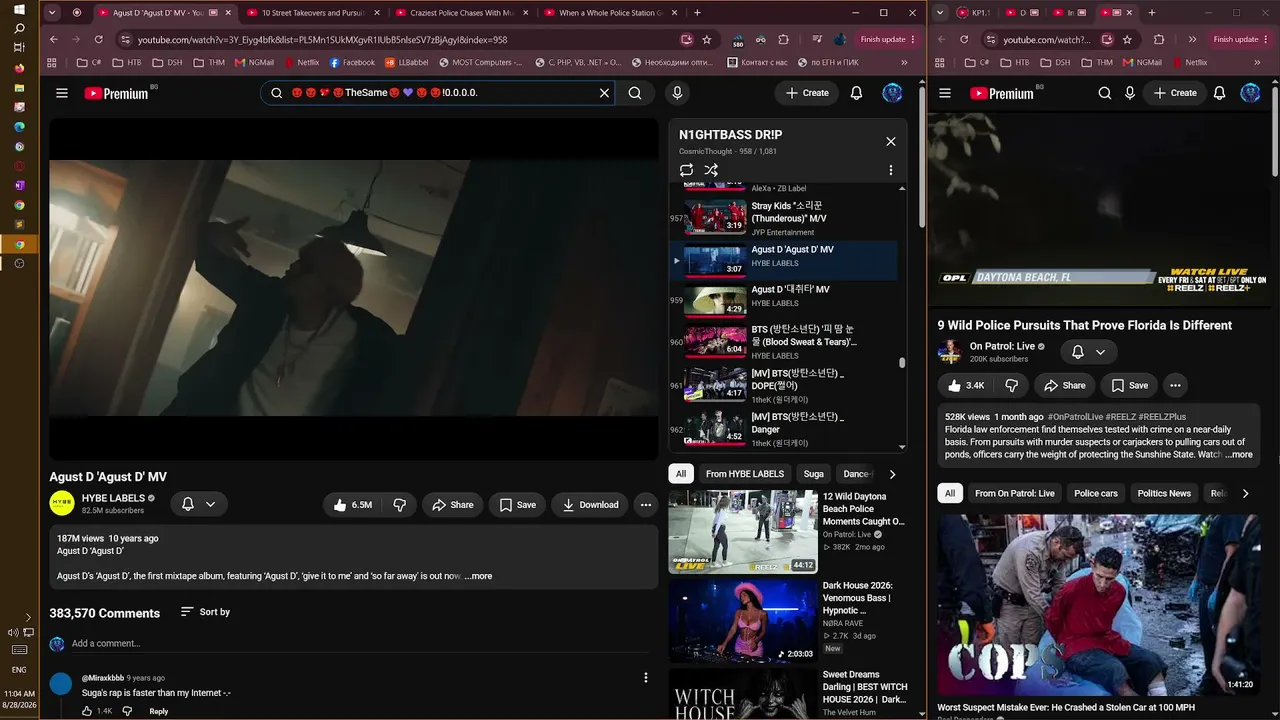Open a new tab in the Agust D window

[697, 13]
